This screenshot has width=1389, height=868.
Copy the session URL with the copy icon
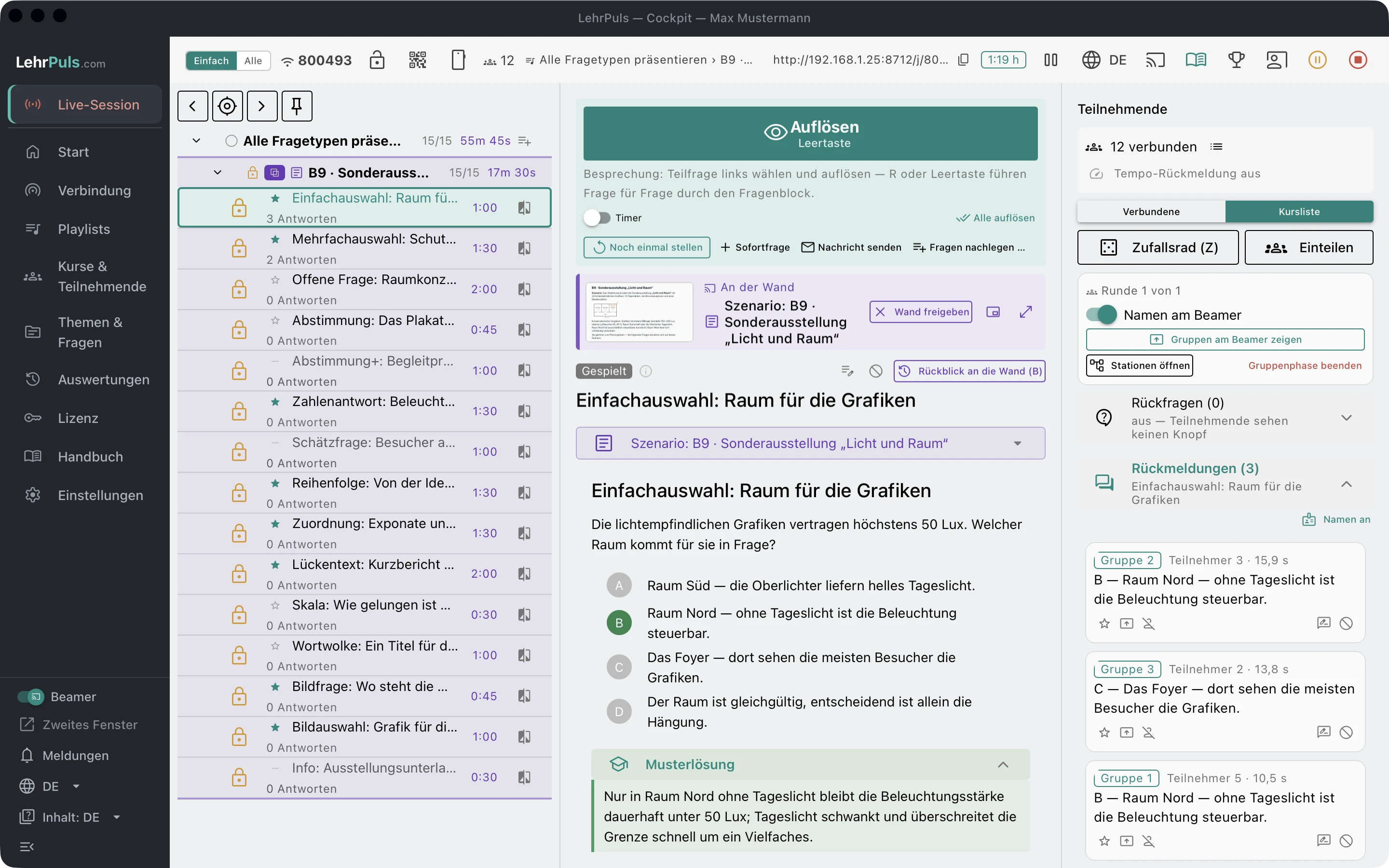(x=964, y=60)
